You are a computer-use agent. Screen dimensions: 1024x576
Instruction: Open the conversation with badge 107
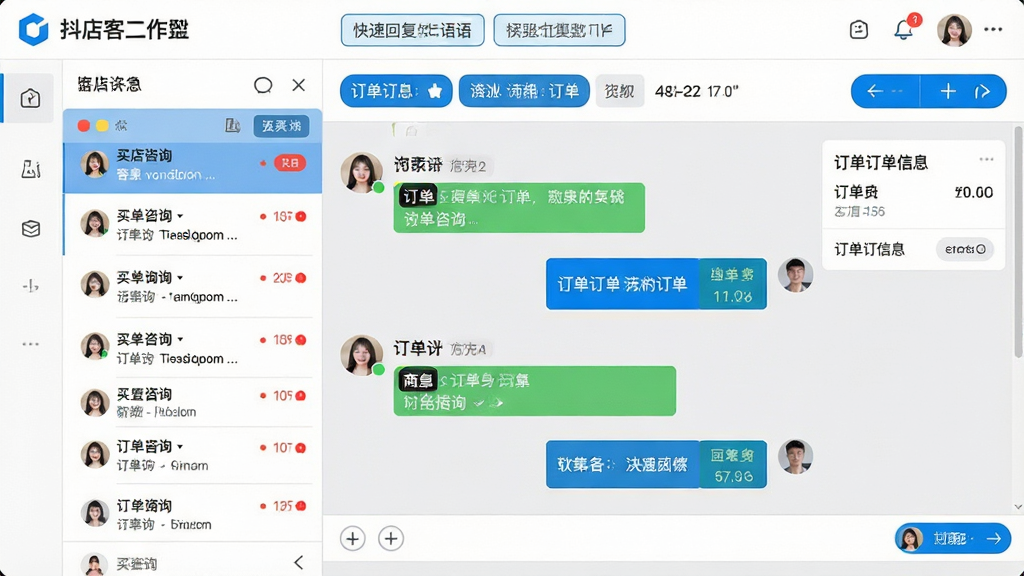[x=193, y=455]
